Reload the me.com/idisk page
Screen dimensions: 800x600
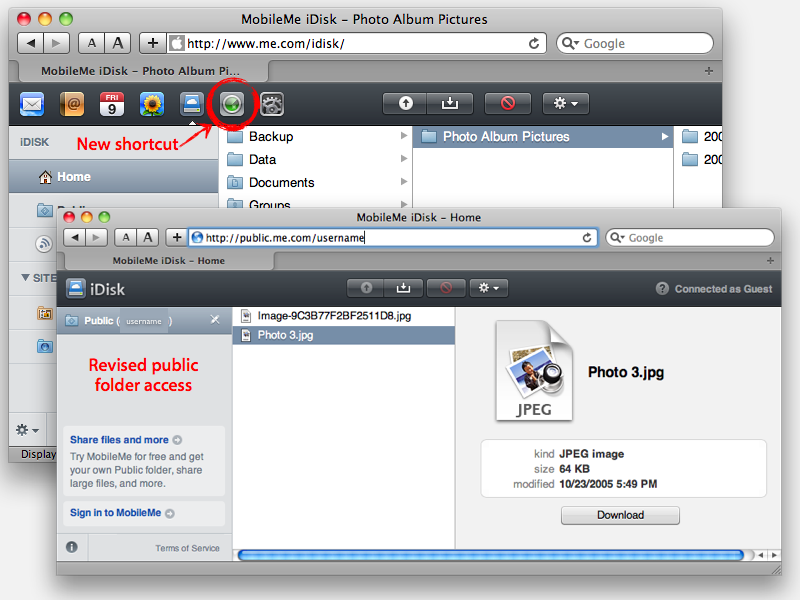pos(534,43)
